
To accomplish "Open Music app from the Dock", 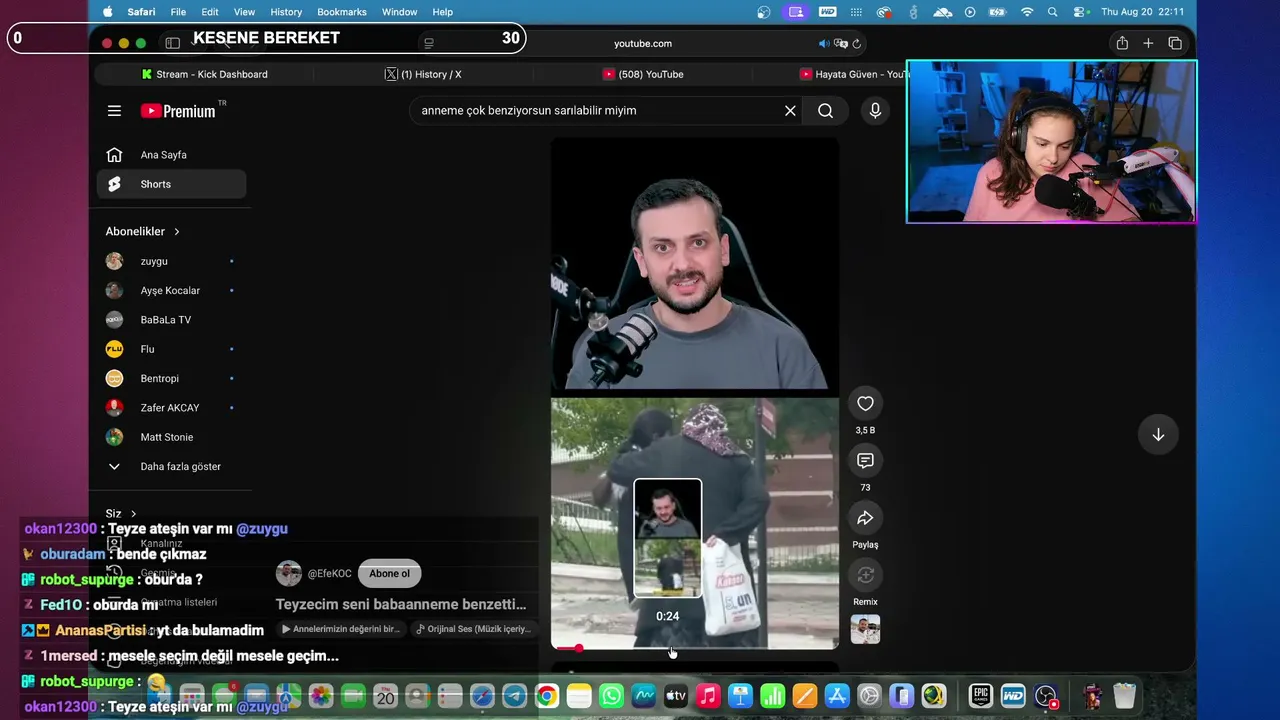I will coord(708,696).
